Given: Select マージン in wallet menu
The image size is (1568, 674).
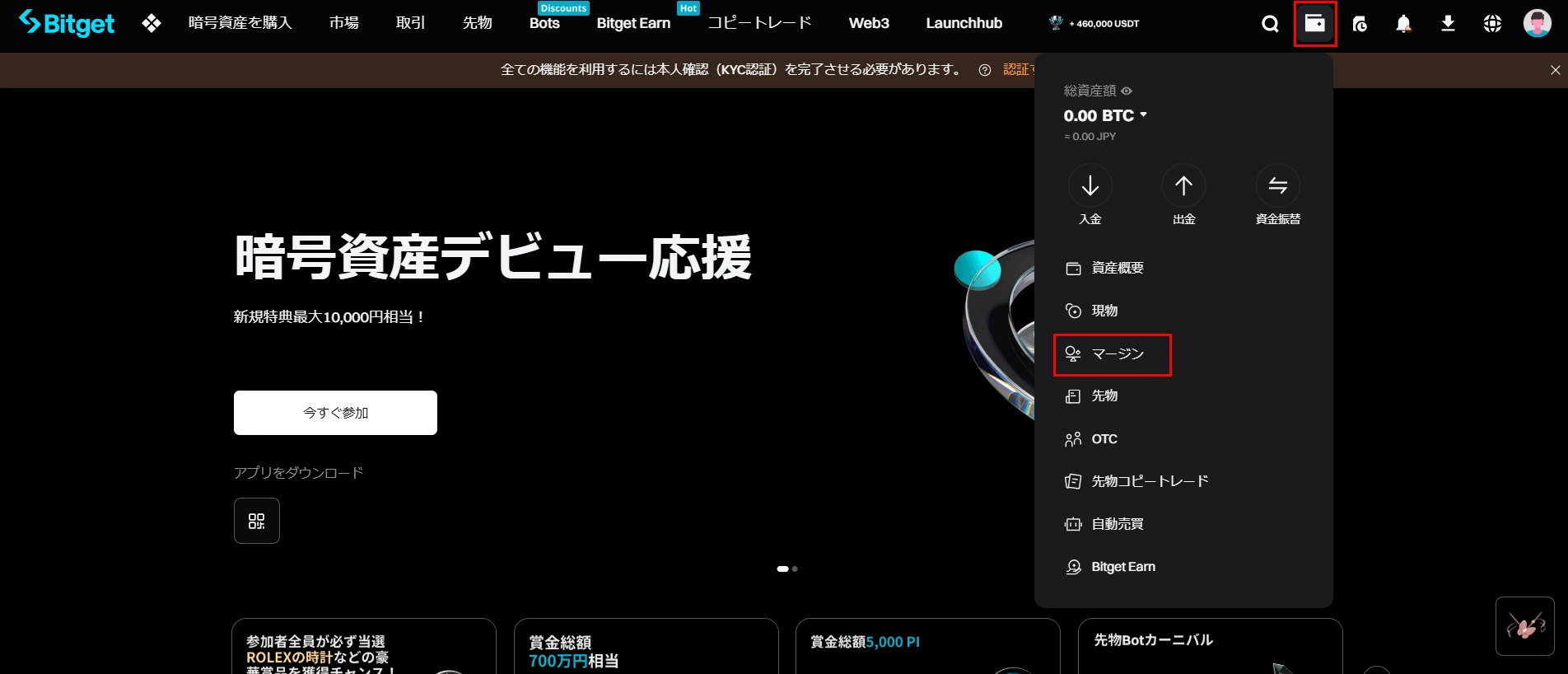Looking at the screenshot, I should coord(1113,354).
